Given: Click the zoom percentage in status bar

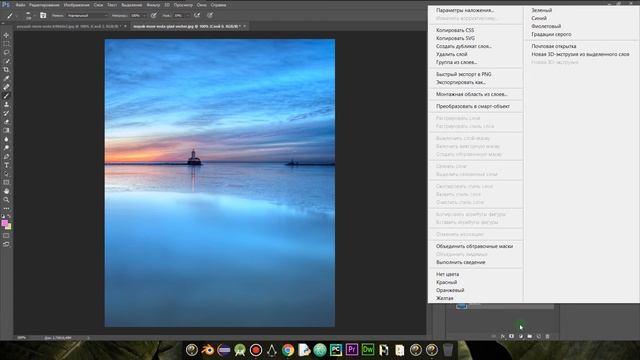Looking at the screenshot, I should click(21, 338).
